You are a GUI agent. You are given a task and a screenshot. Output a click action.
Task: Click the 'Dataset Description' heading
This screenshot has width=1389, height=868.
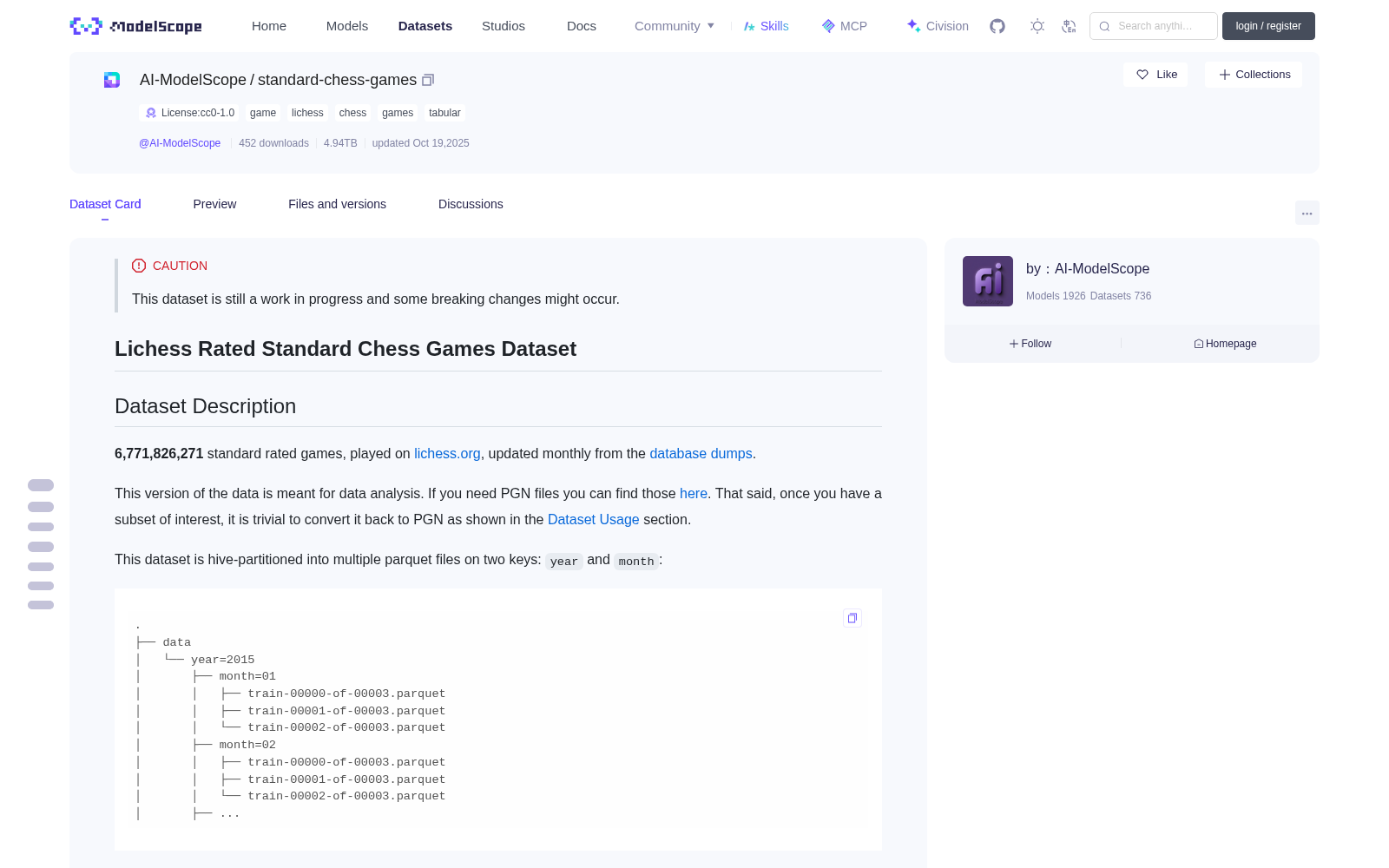pyautogui.click(x=205, y=406)
